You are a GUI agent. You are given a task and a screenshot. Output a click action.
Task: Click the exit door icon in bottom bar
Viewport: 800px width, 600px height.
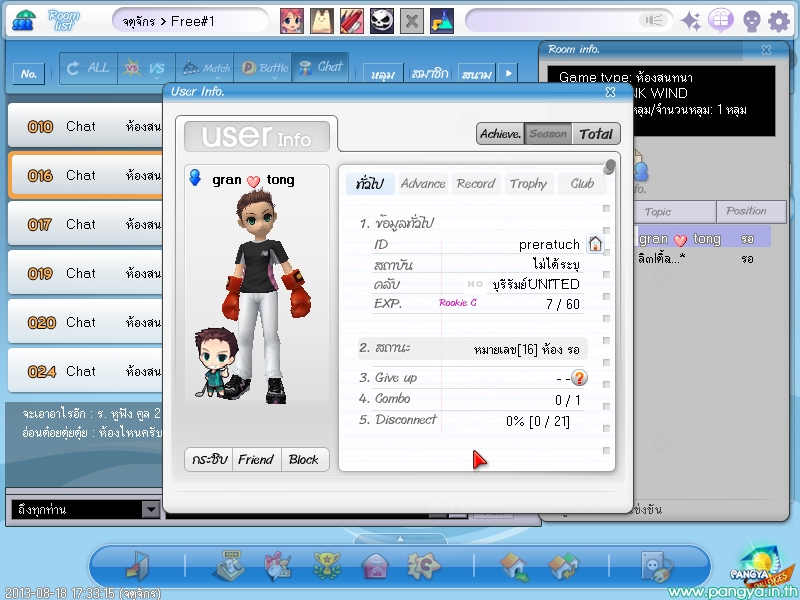click(x=138, y=565)
